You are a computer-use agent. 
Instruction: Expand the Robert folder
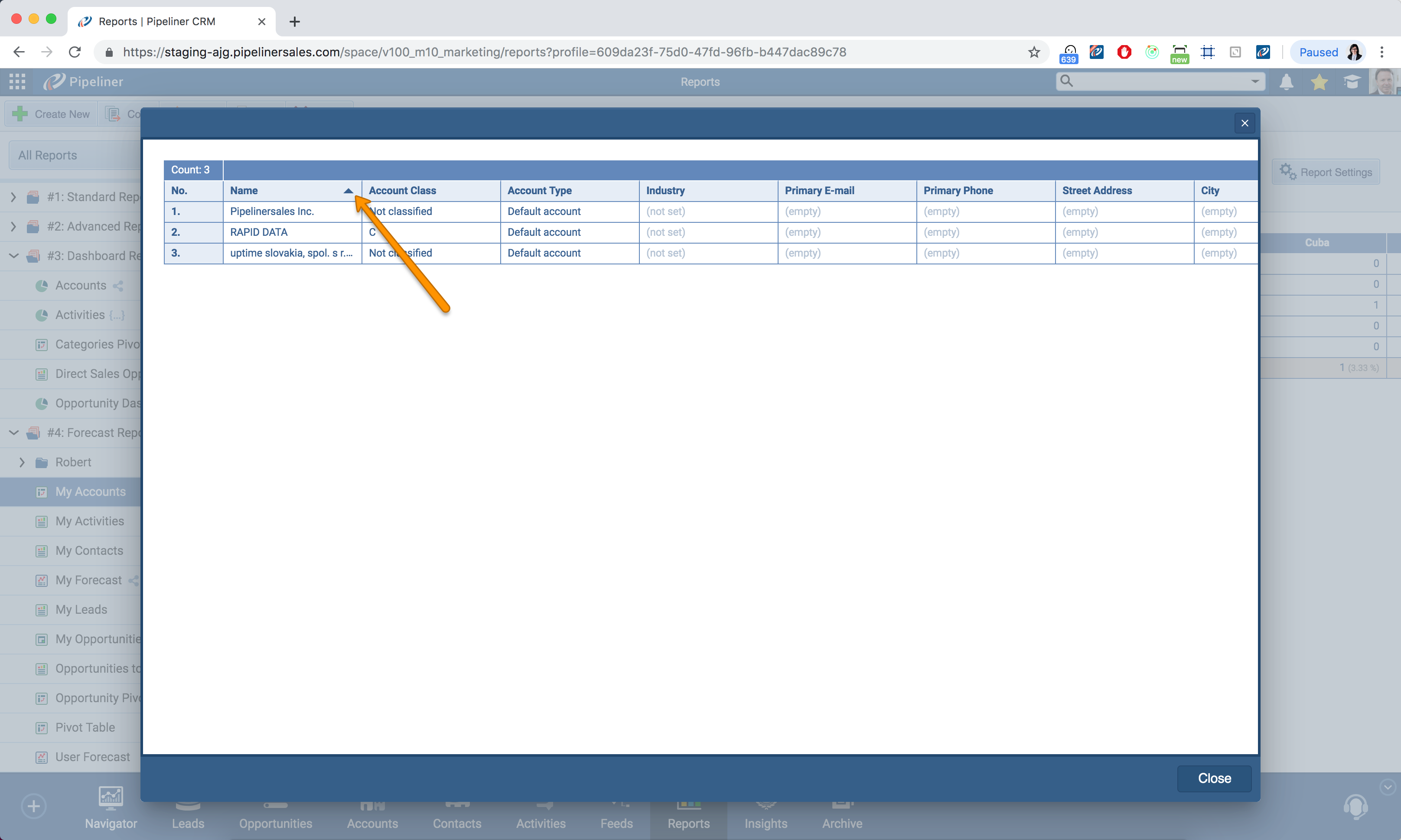(x=23, y=462)
